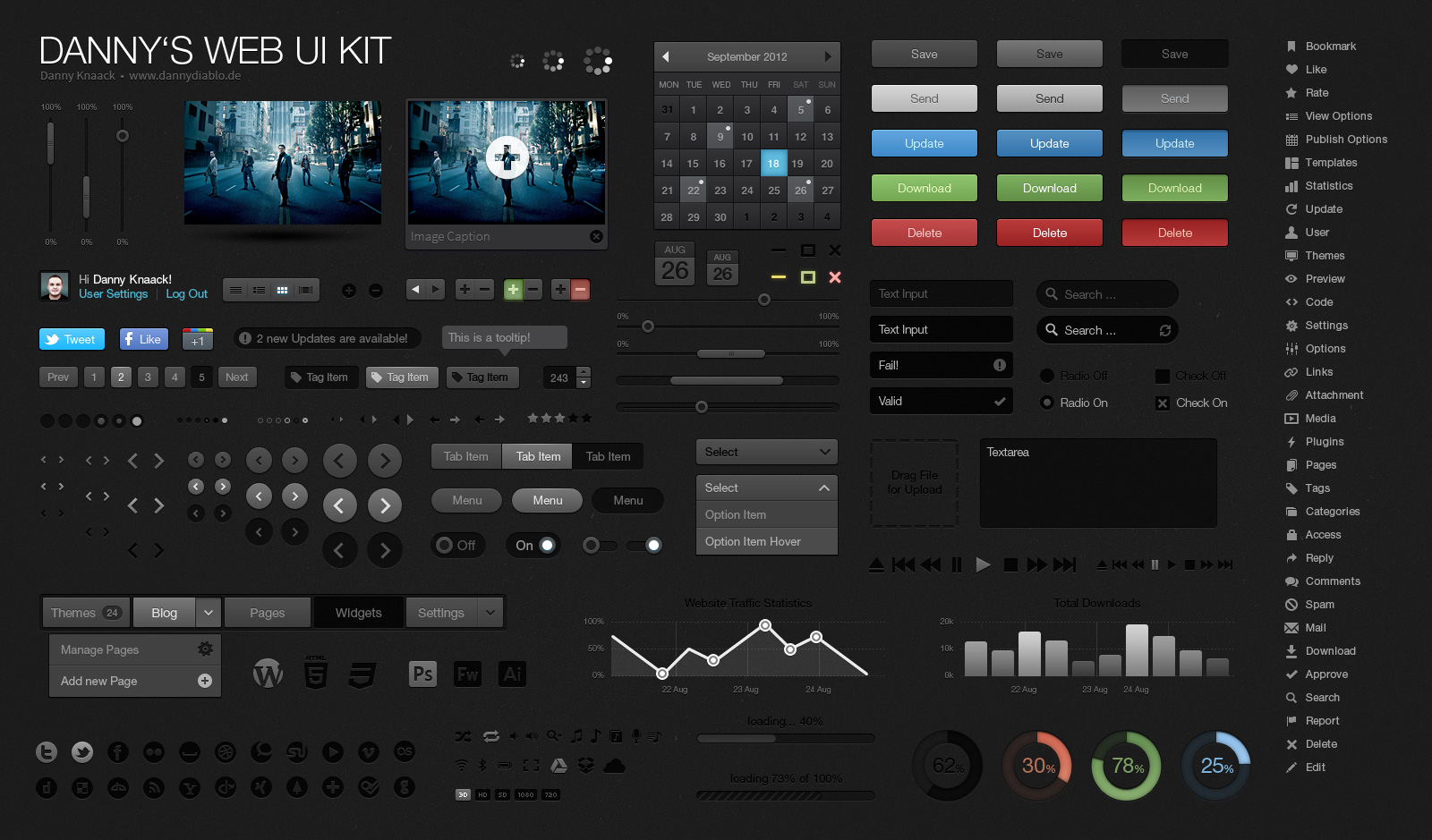Open the Settings tab dropdown arrow
This screenshot has height=840, width=1432.
click(490, 613)
